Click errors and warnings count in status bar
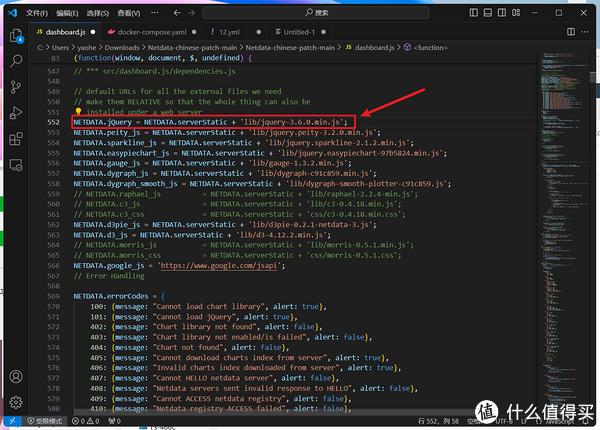This screenshot has width=600, height=430. 86,421
